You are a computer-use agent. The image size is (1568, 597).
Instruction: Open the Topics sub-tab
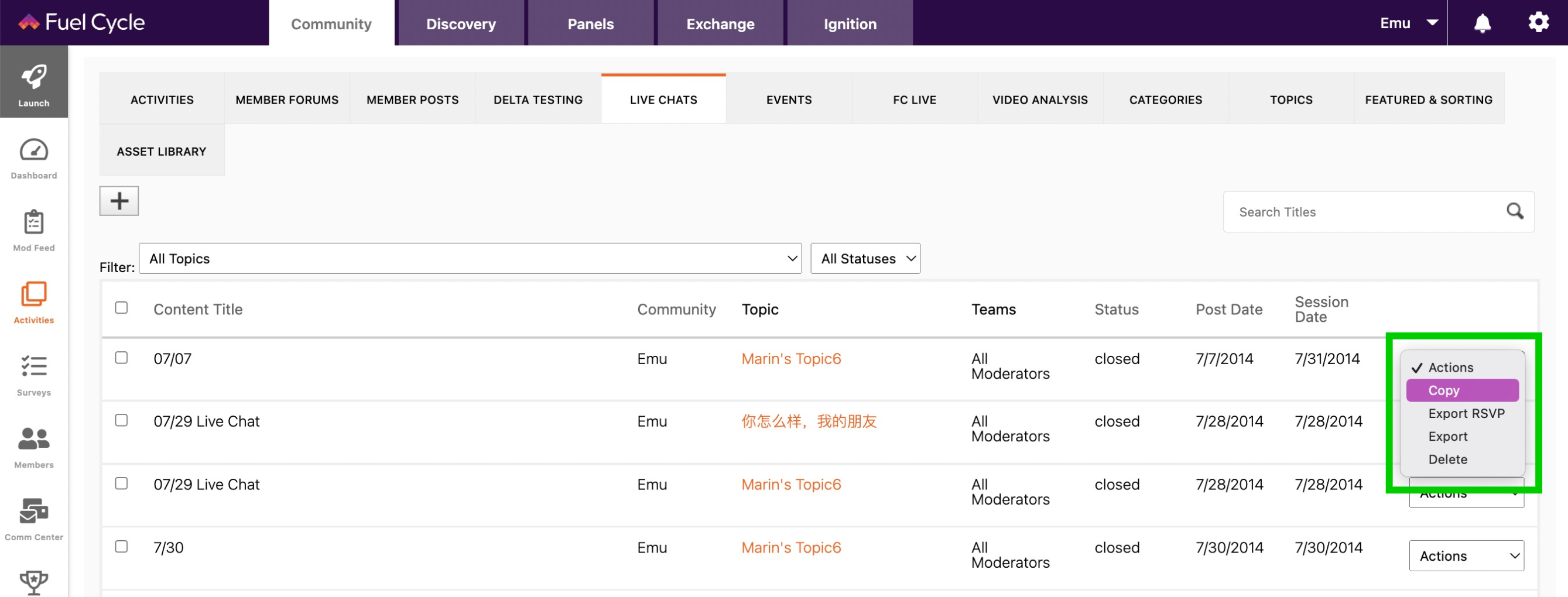pyautogui.click(x=1291, y=99)
